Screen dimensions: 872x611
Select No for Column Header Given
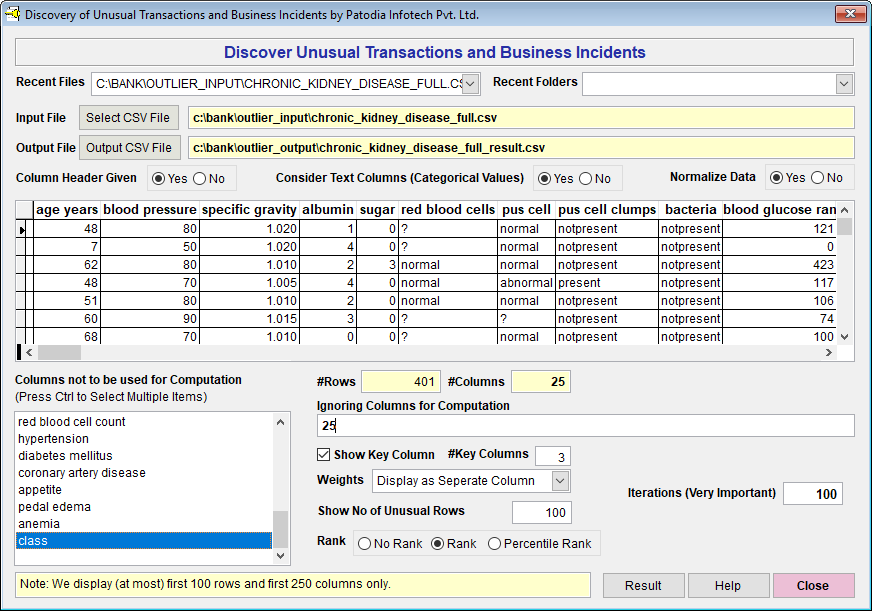(x=199, y=179)
